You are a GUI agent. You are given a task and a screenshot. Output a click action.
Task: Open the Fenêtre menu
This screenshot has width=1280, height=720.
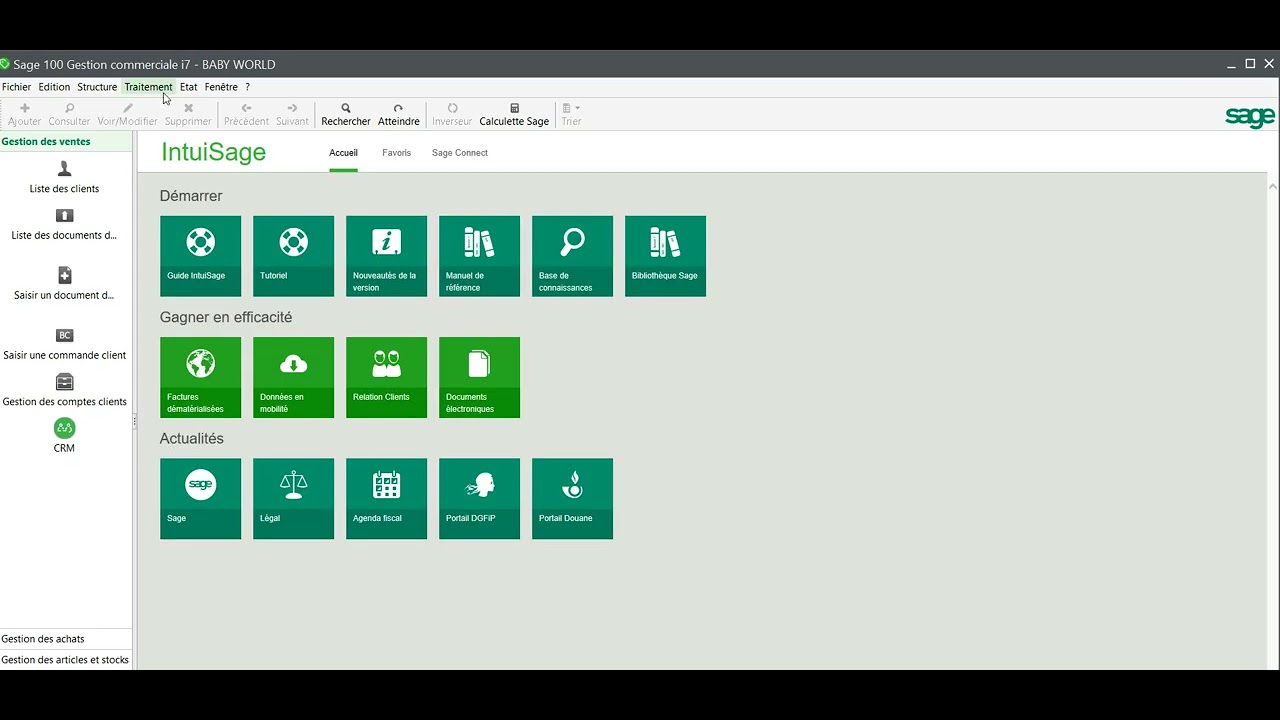tap(221, 87)
